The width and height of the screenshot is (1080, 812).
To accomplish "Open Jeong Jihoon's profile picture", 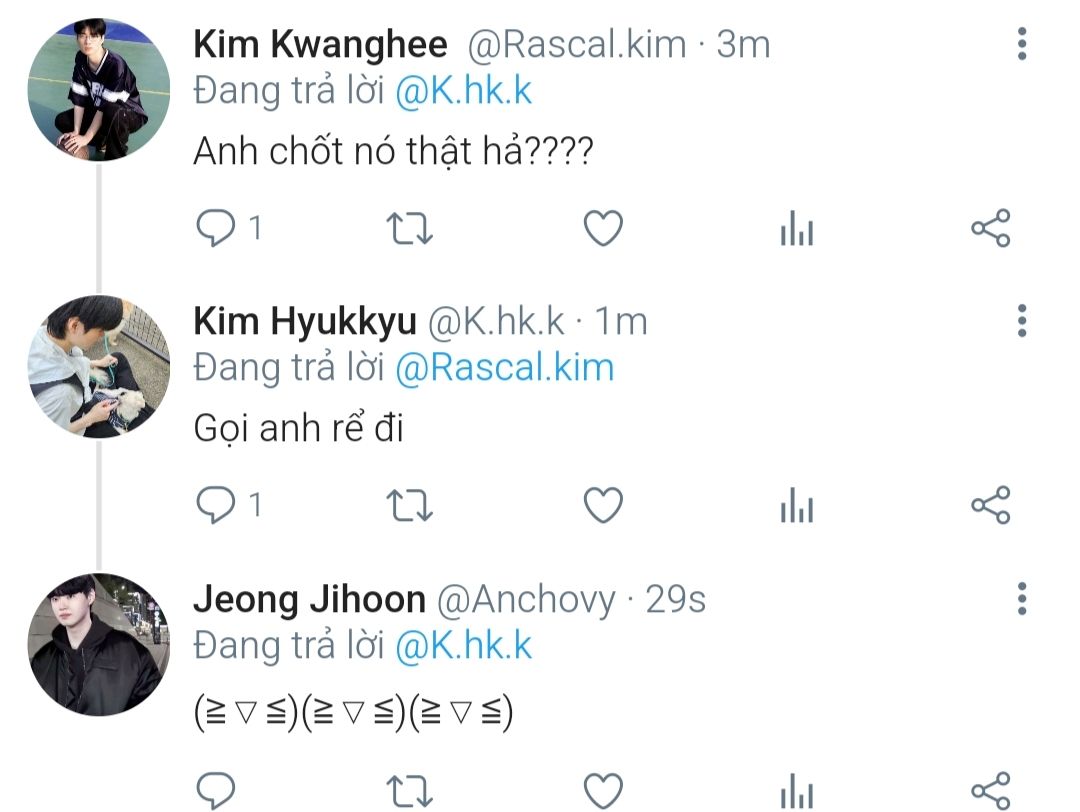I will coord(98,644).
